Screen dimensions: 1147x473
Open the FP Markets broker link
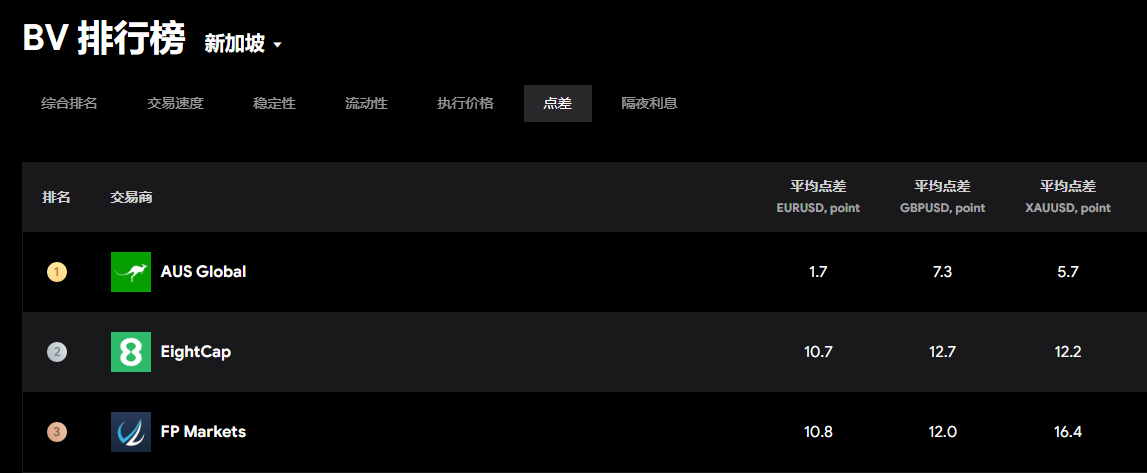point(203,432)
